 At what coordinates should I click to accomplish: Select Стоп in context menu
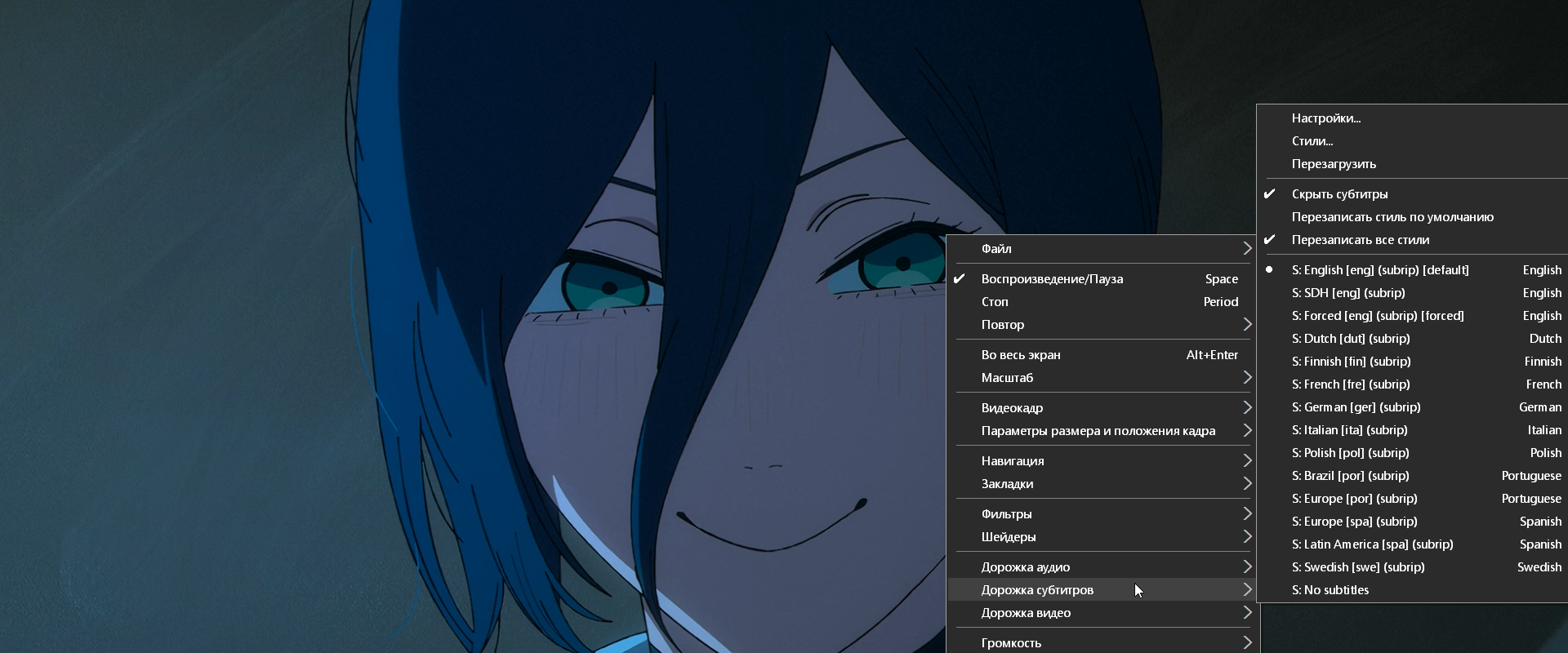[x=1102, y=302]
